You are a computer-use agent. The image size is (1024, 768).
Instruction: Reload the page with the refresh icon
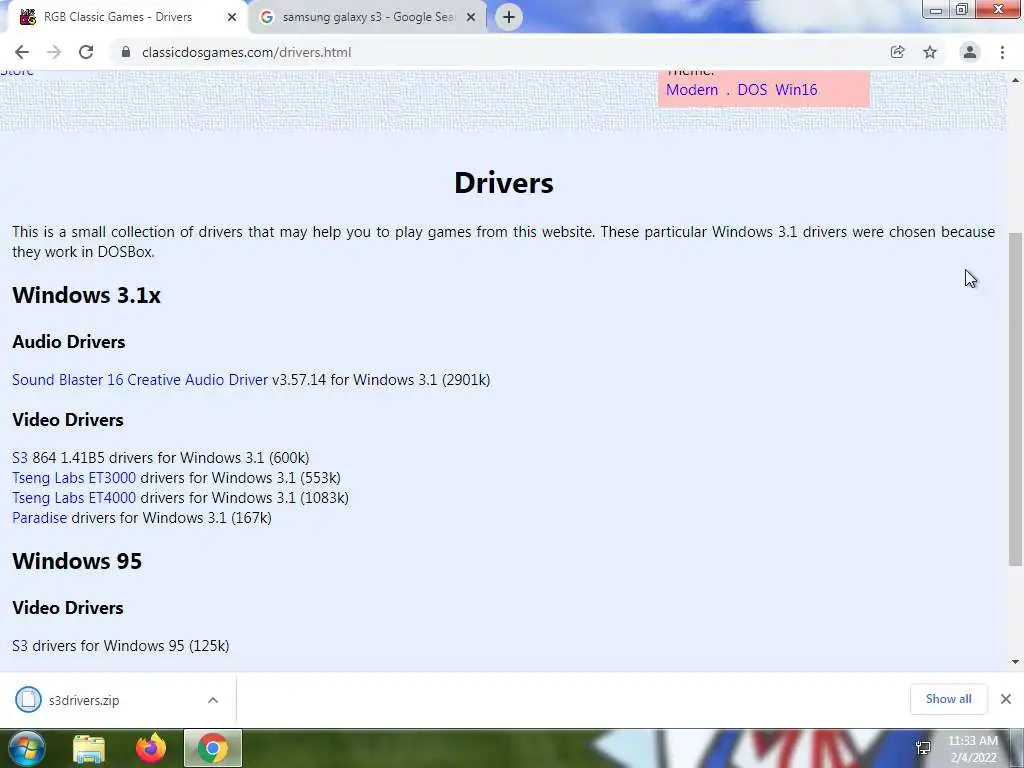point(86,52)
